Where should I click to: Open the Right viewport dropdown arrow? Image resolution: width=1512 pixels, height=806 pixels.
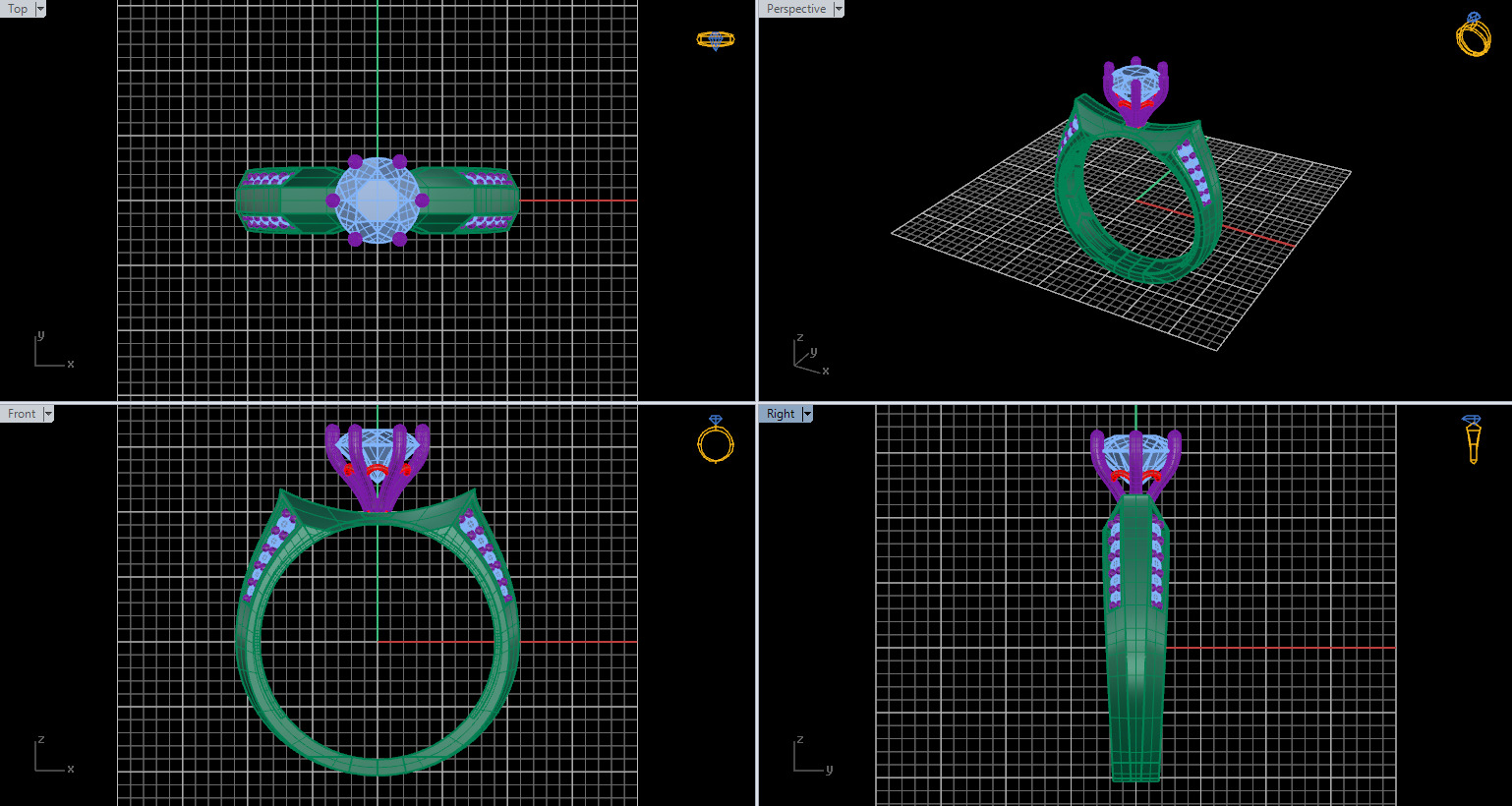808,414
